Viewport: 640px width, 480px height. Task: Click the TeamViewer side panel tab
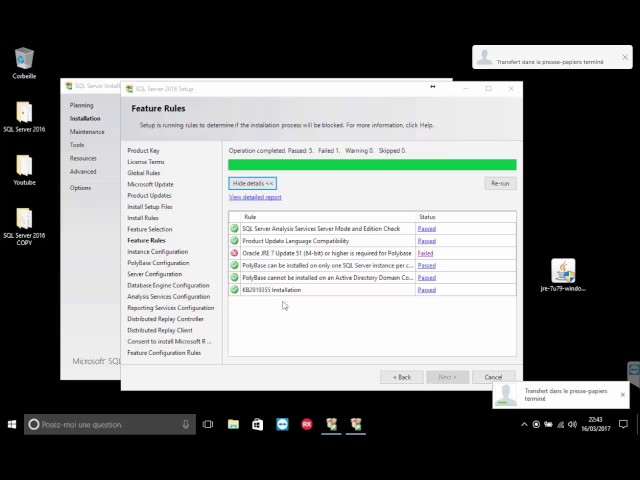pos(634,371)
